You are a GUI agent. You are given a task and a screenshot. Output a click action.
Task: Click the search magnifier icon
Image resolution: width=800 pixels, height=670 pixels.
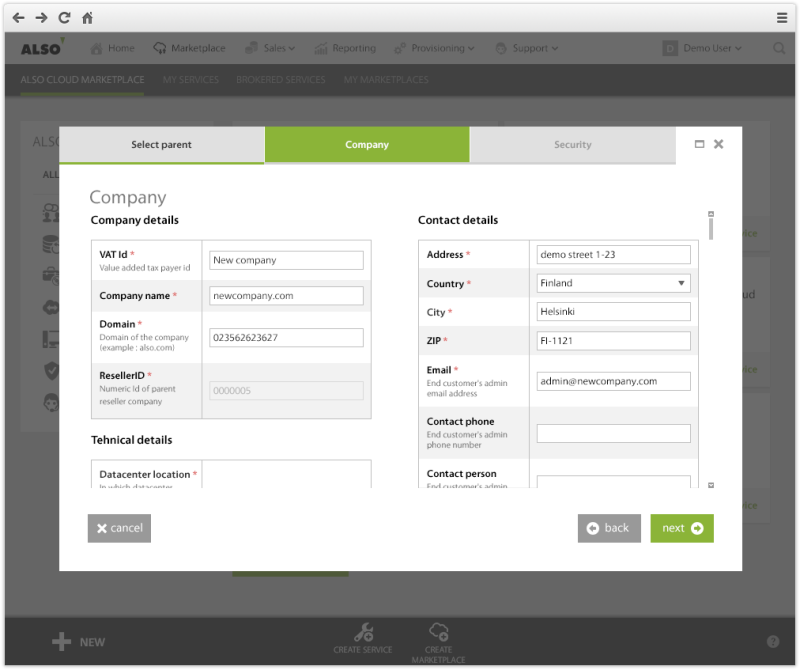(x=779, y=48)
